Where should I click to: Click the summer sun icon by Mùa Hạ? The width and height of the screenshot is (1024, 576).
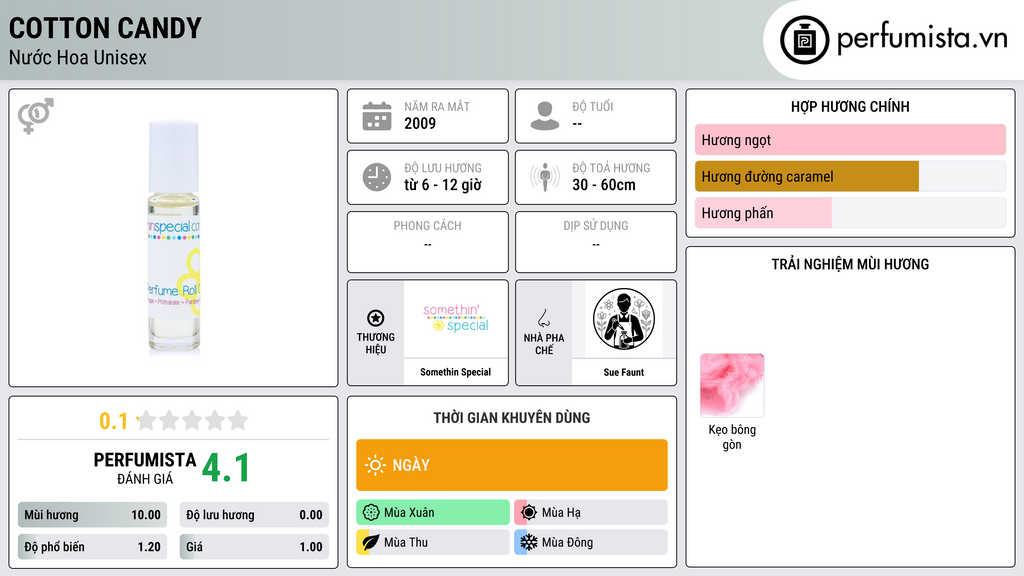[x=529, y=513]
